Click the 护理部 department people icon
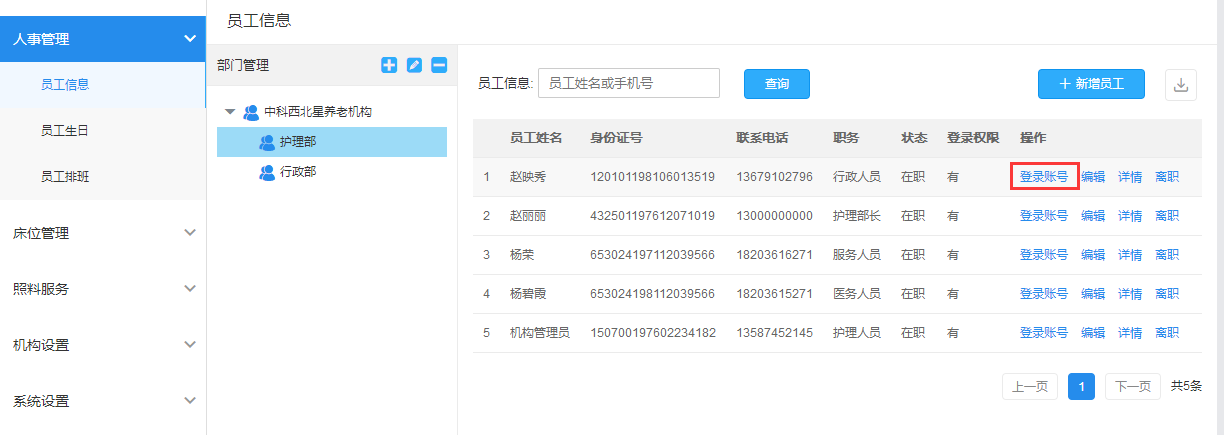The height and width of the screenshot is (435, 1224). [267, 142]
